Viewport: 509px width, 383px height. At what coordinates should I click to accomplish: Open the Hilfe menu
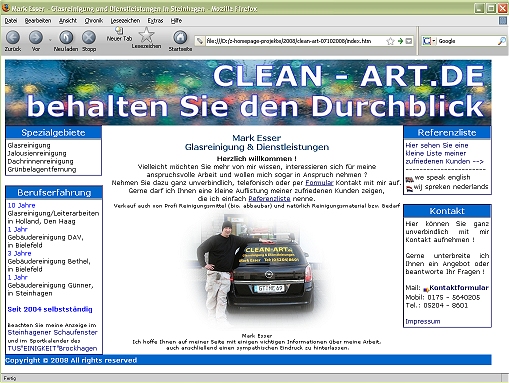click(176, 21)
